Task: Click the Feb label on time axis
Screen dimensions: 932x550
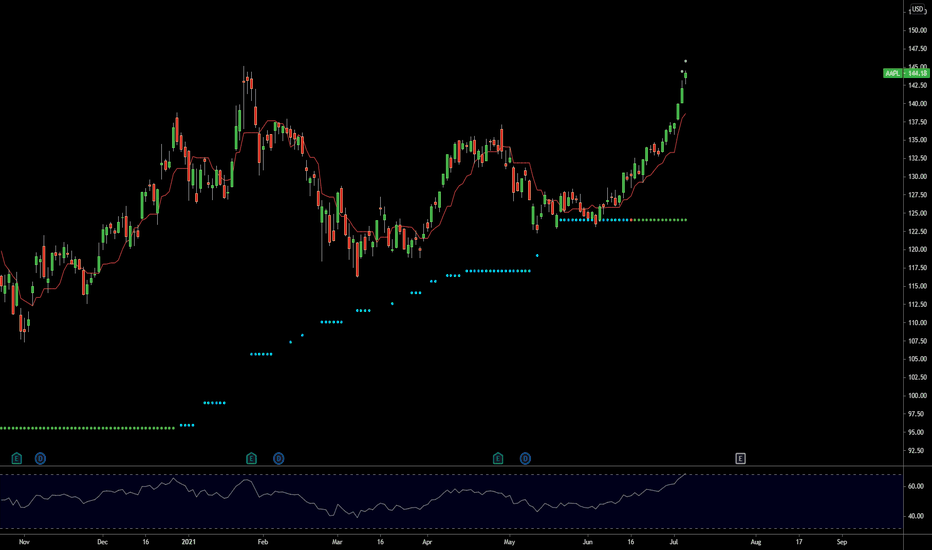Action: pos(263,542)
